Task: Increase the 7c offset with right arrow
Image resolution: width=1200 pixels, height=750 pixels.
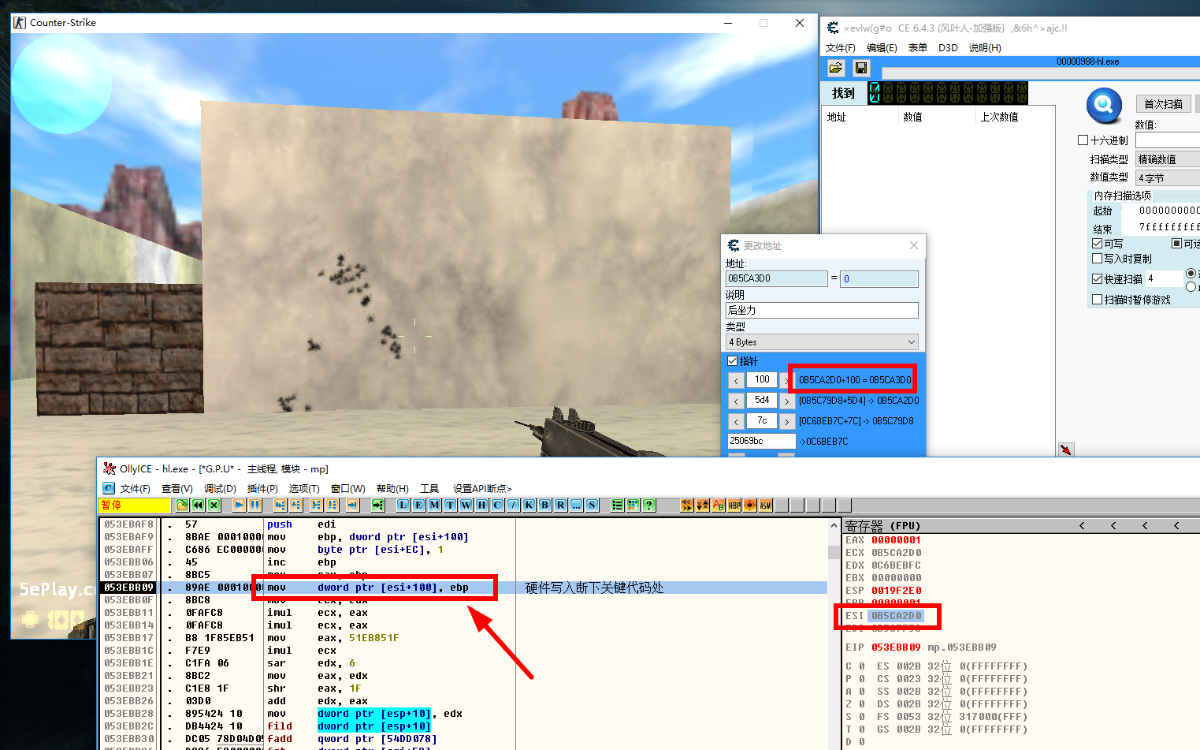Action: [785, 421]
